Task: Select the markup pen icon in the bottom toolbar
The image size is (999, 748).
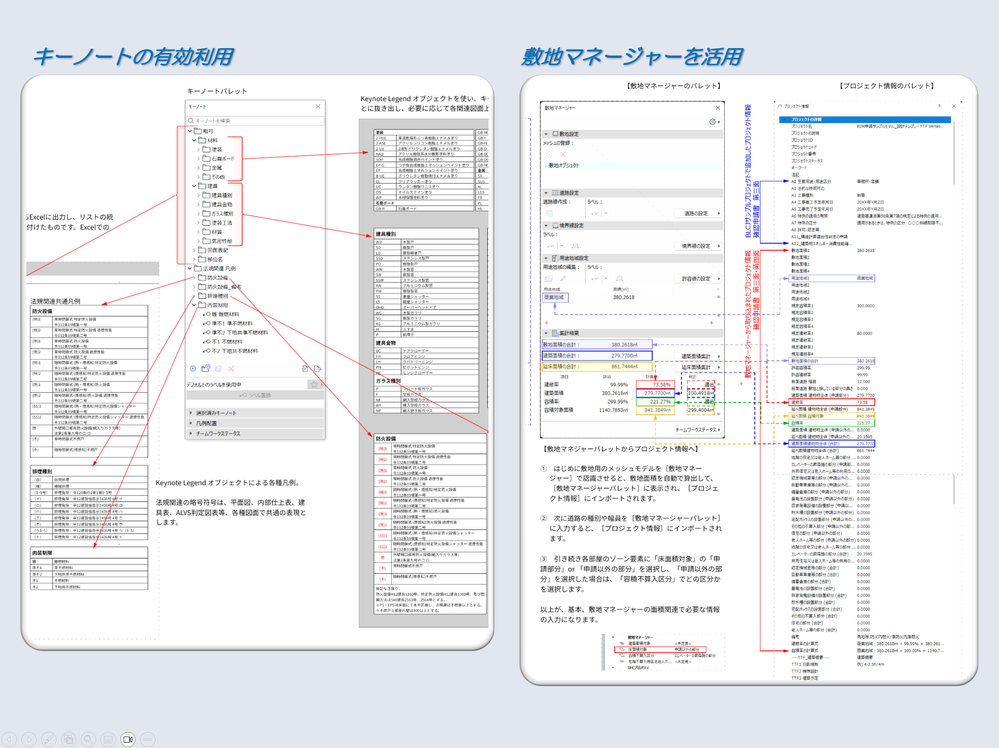Action: [x=49, y=739]
